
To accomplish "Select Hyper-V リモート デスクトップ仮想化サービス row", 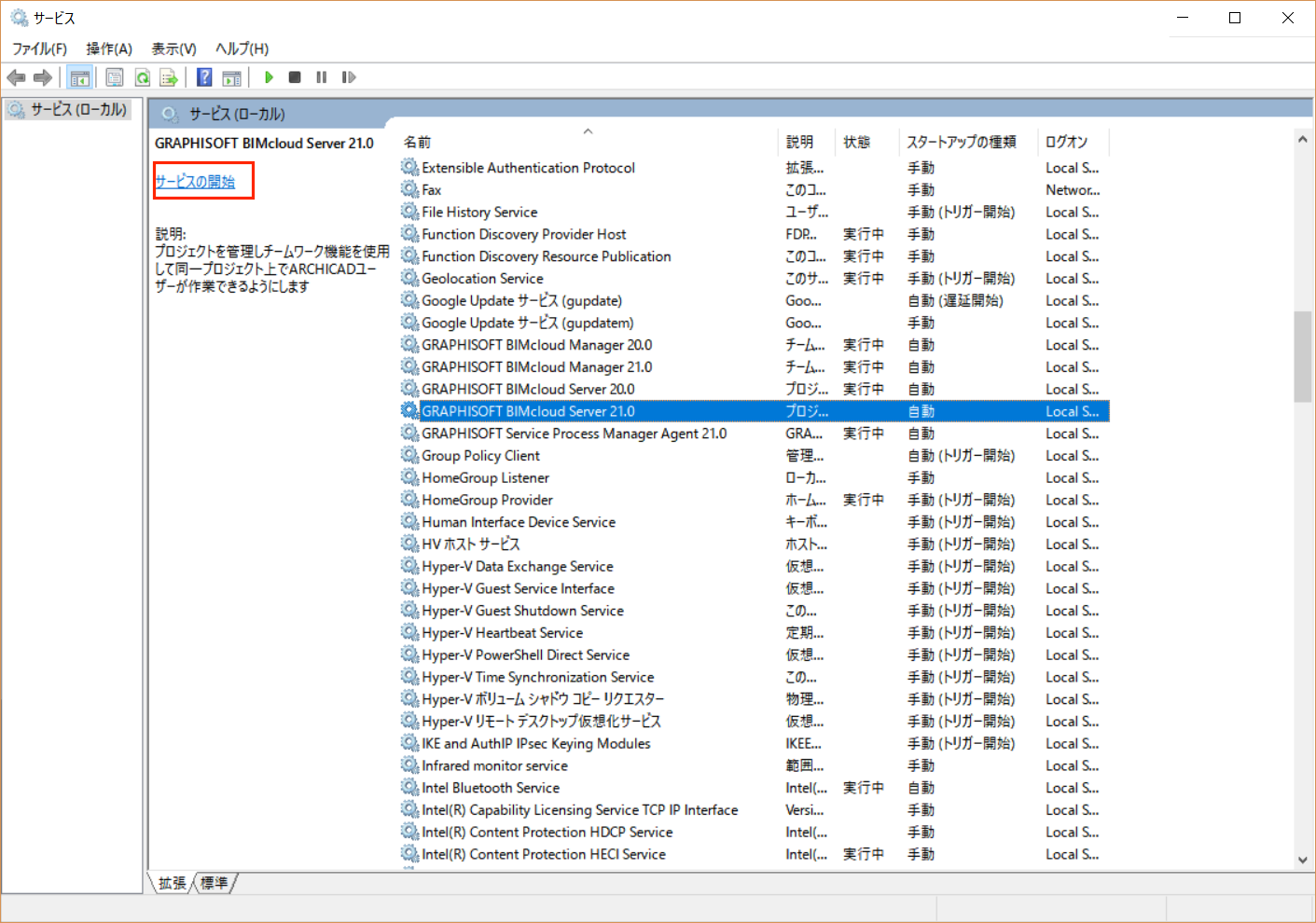I will point(755,721).
